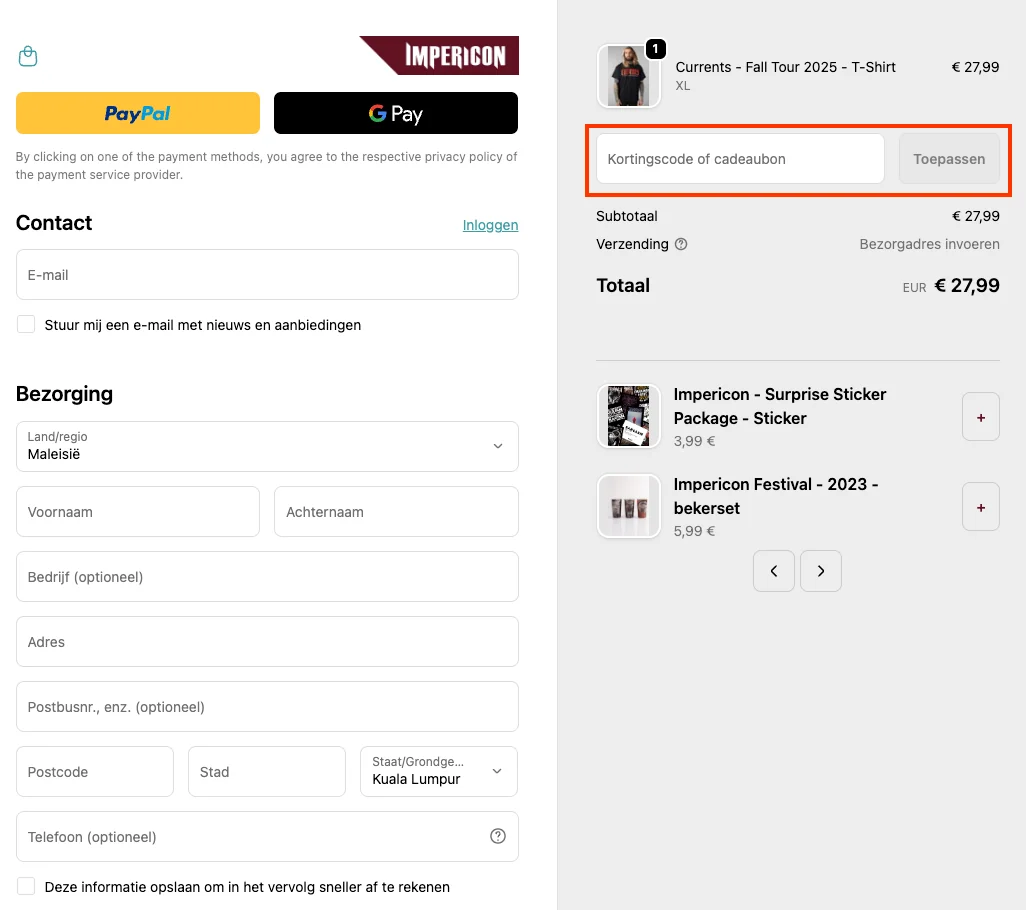1026x910 pixels.
Task: Click the Inloggen link
Action: [x=490, y=225]
